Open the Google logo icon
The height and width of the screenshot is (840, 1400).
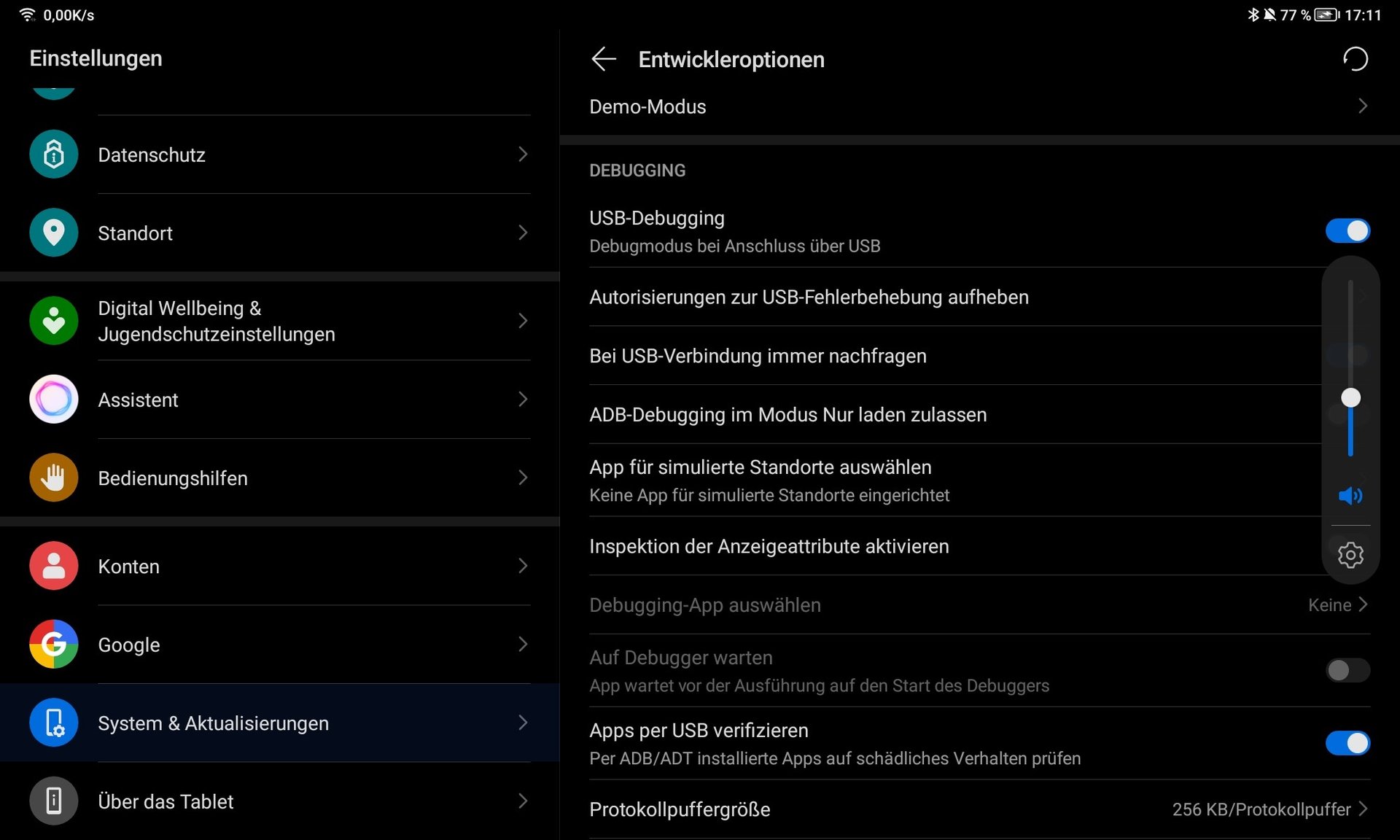click(53, 645)
